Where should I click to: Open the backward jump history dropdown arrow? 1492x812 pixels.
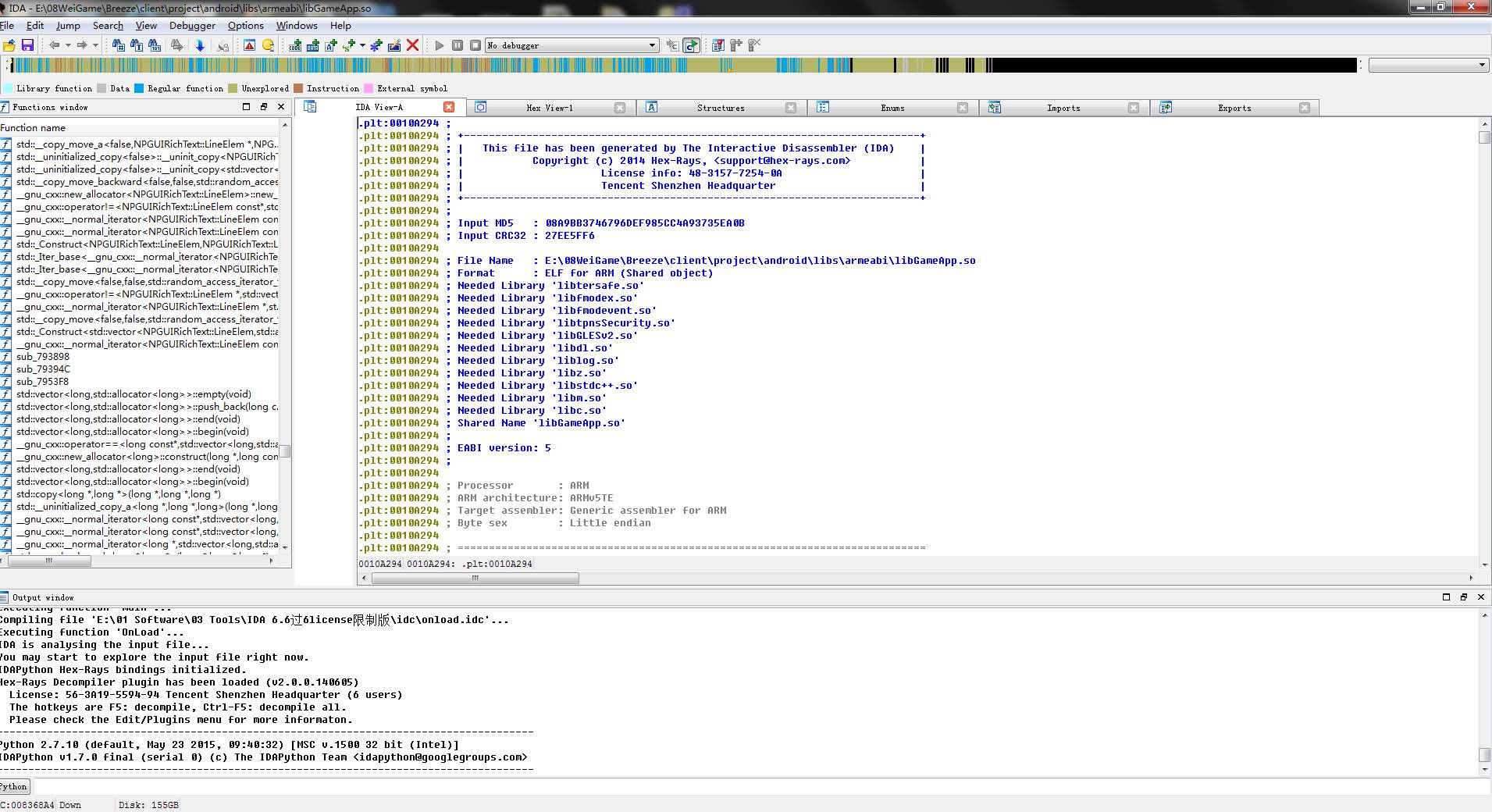coord(68,45)
